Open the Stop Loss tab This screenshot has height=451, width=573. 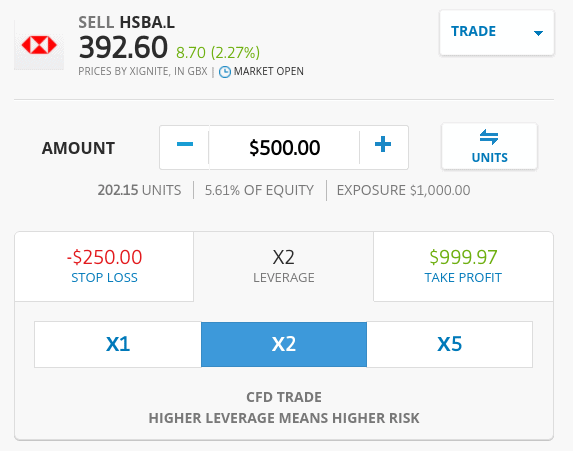(104, 266)
